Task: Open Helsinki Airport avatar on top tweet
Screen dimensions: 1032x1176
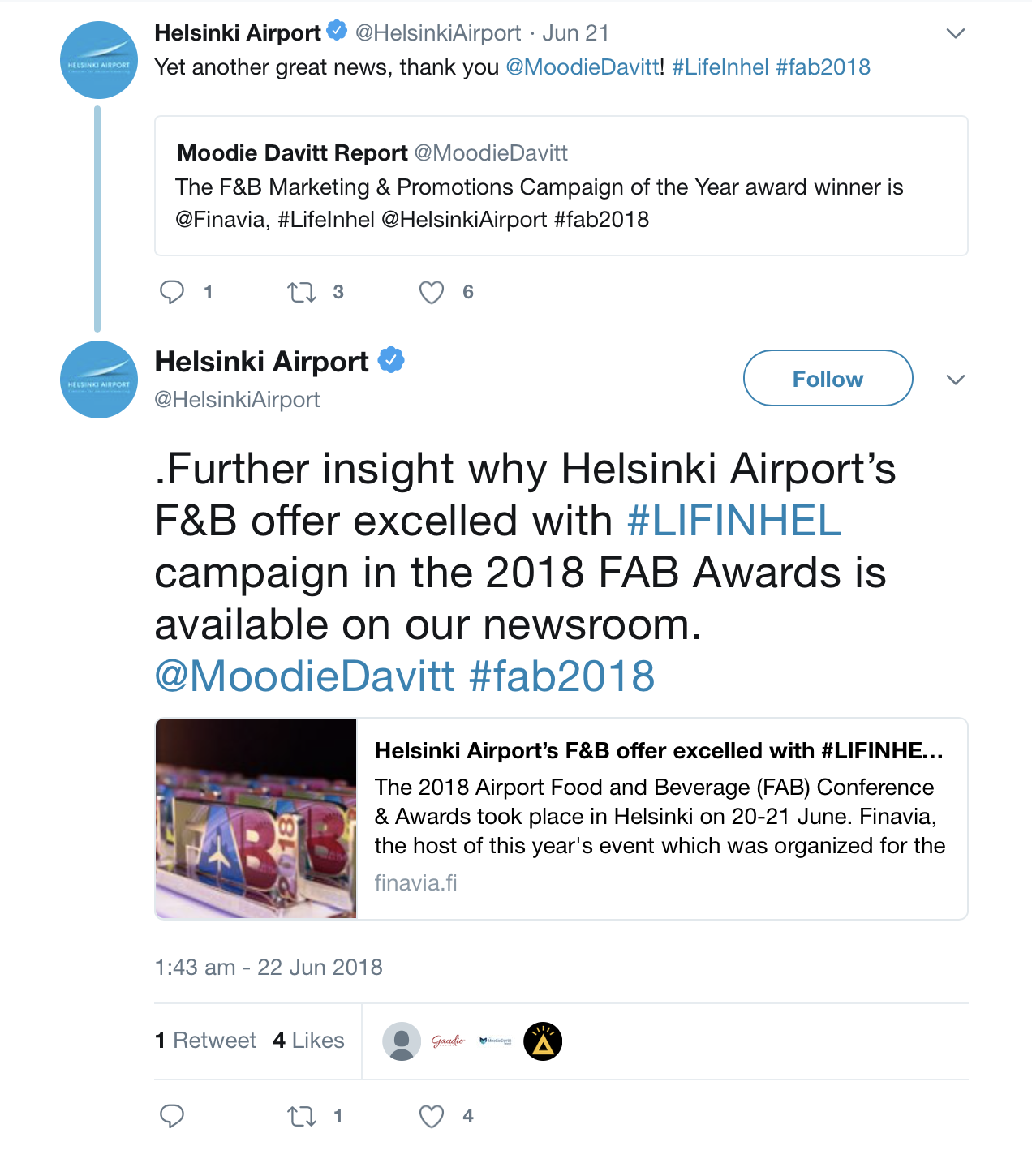Action: 99,60
